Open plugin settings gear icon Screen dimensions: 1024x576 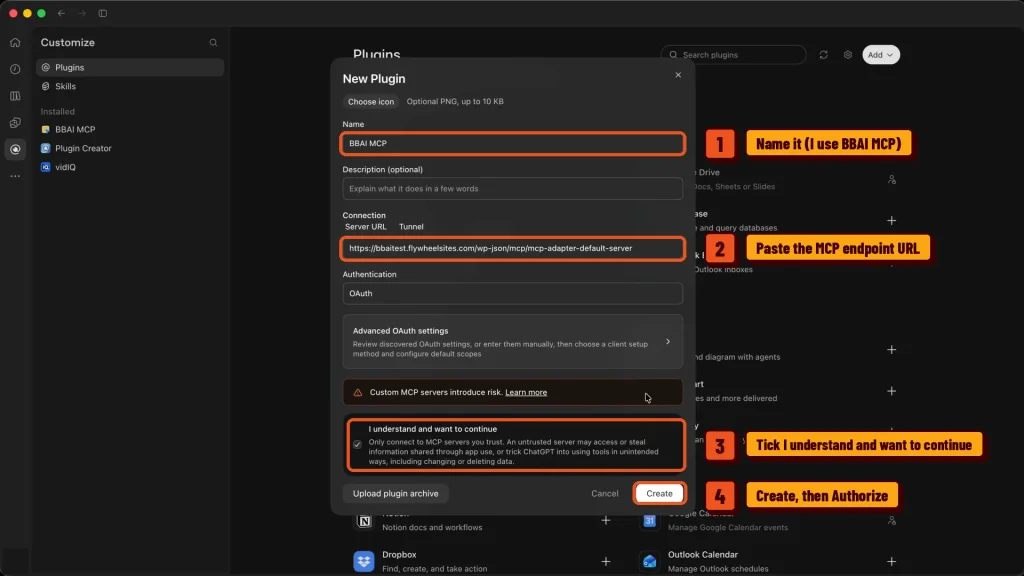[x=848, y=55]
